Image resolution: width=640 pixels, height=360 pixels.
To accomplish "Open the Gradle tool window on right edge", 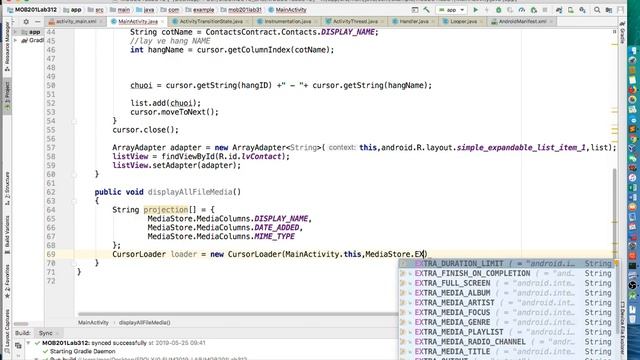I will pyautogui.click(x=622, y=32).
